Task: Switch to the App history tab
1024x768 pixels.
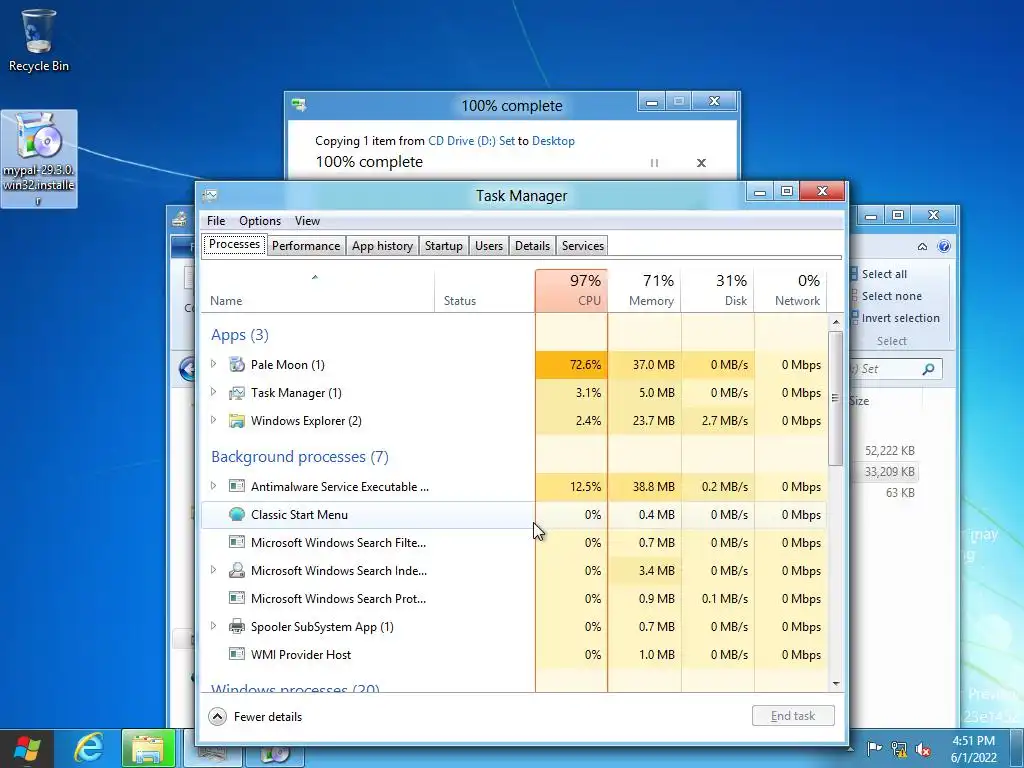Action: point(382,246)
